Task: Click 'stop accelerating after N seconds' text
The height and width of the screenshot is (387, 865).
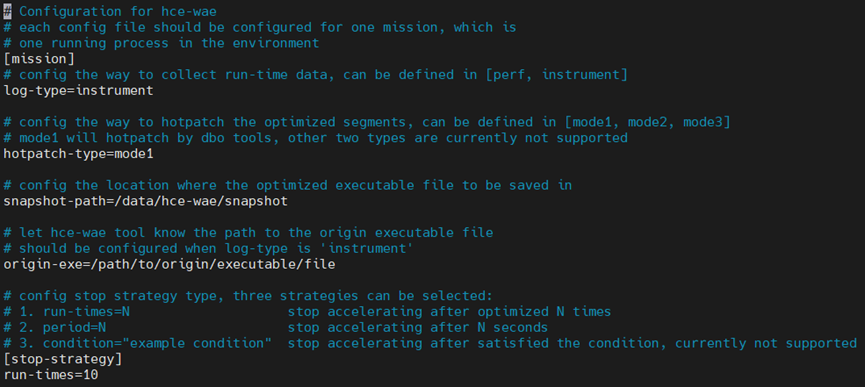Action: 418,327
